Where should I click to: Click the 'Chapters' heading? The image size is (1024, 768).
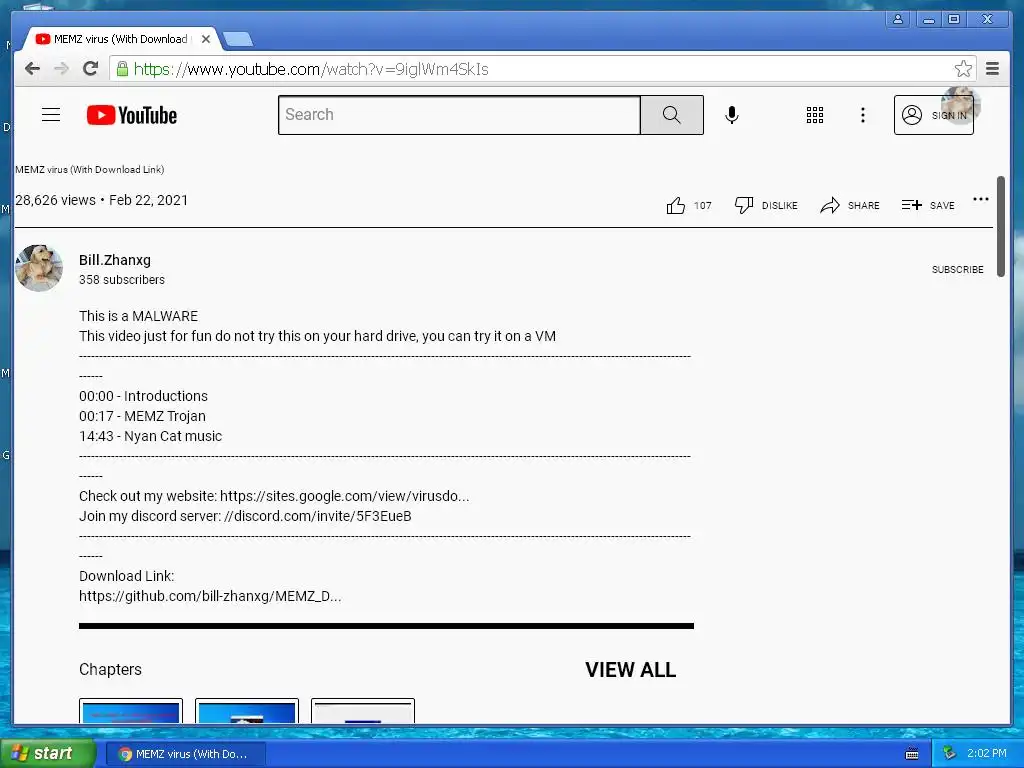click(110, 669)
